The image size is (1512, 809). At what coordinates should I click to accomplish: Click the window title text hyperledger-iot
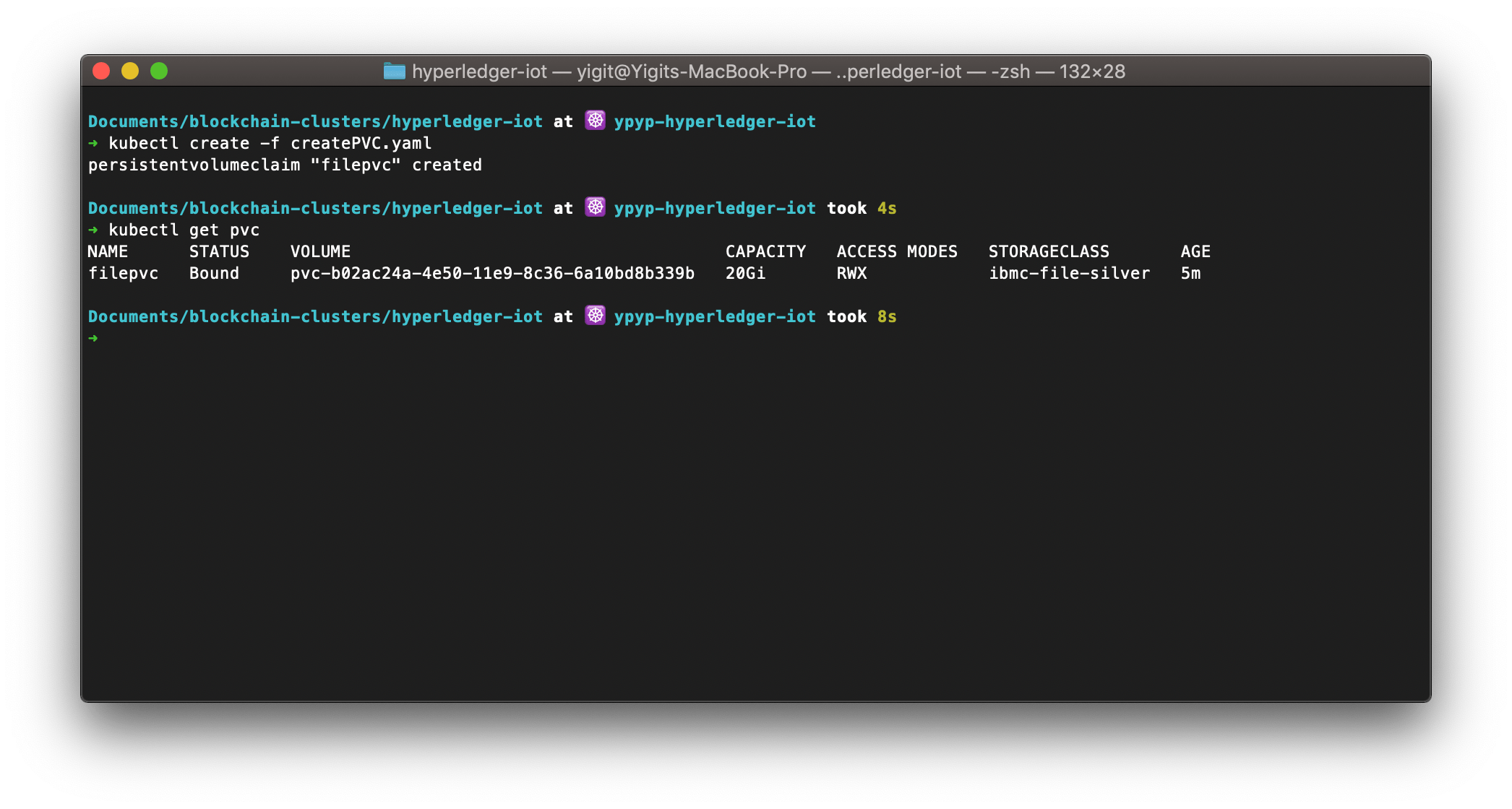click(479, 72)
